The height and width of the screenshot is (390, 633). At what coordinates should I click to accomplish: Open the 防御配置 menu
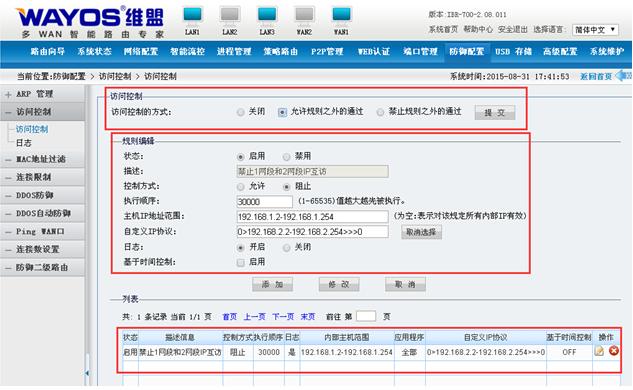coord(467,52)
